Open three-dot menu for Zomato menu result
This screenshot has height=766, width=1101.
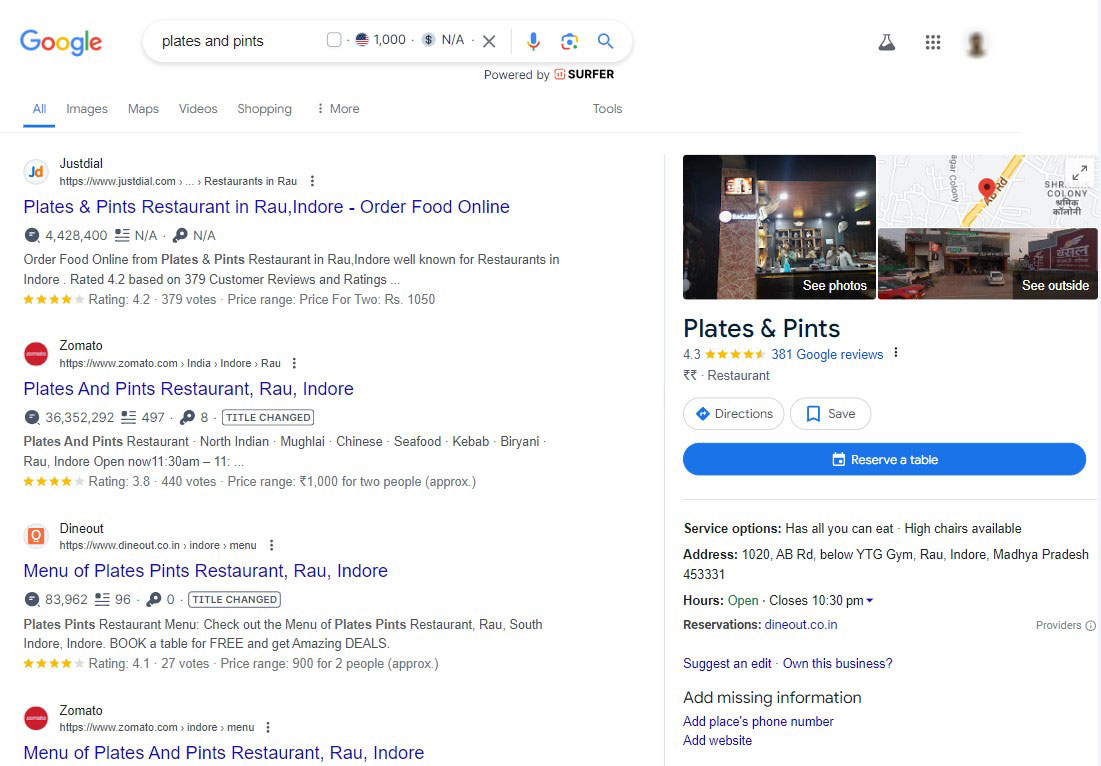click(268, 727)
